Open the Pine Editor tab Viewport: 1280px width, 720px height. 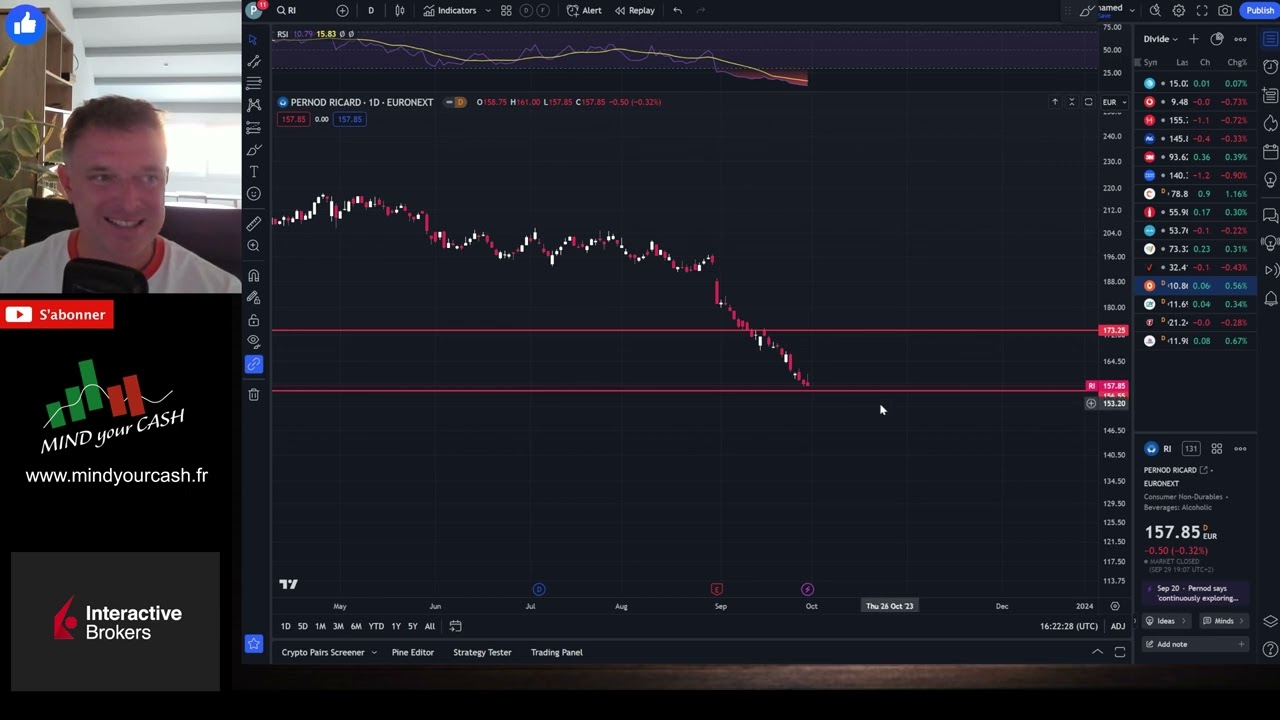click(413, 653)
